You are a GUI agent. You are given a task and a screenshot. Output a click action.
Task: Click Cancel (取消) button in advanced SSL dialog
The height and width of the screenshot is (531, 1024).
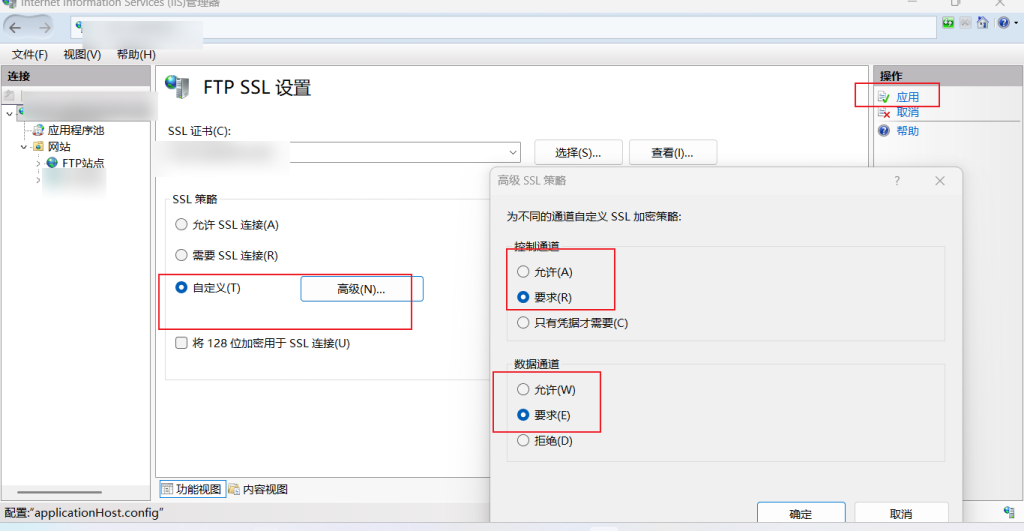point(901,513)
